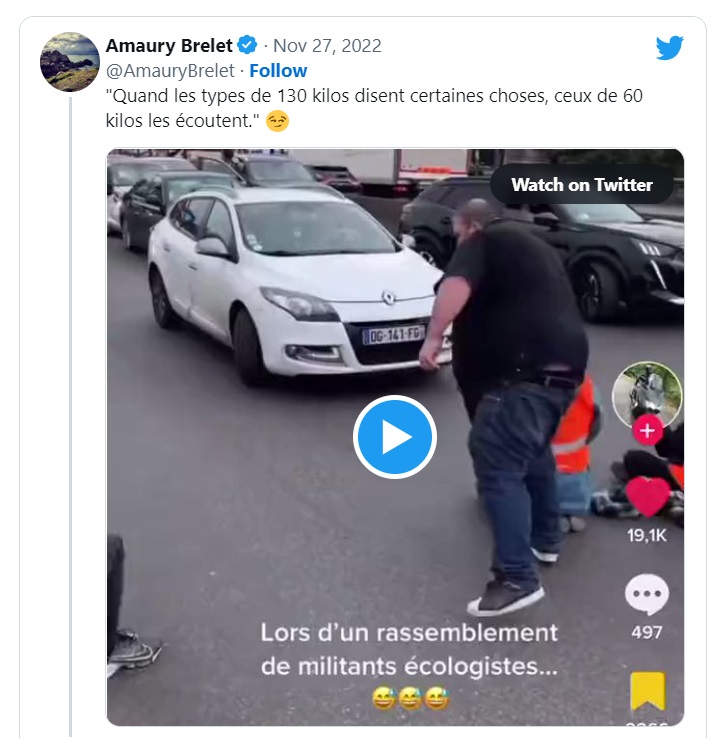Click the @AmauryBrelet handle

pyautogui.click(x=170, y=71)
